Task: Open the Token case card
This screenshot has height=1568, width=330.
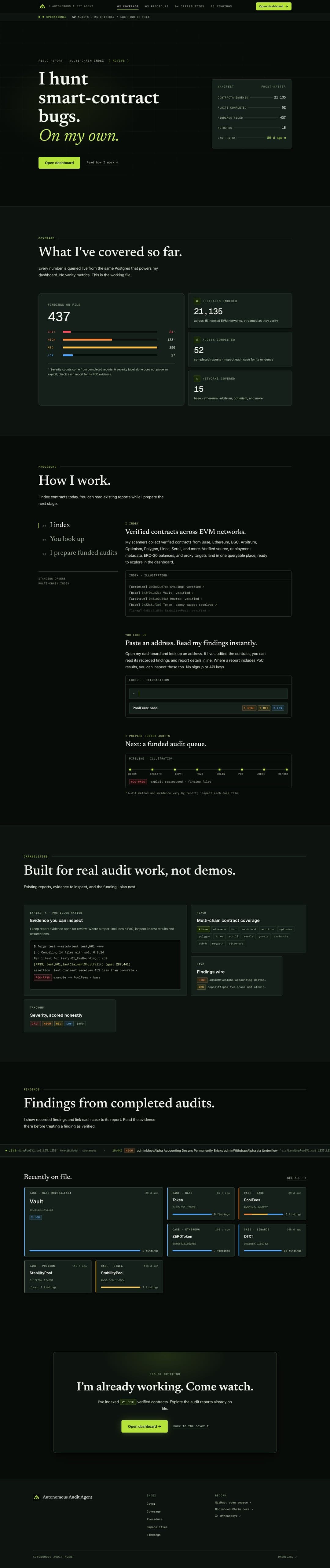Action: click(x=200, y=1204)
